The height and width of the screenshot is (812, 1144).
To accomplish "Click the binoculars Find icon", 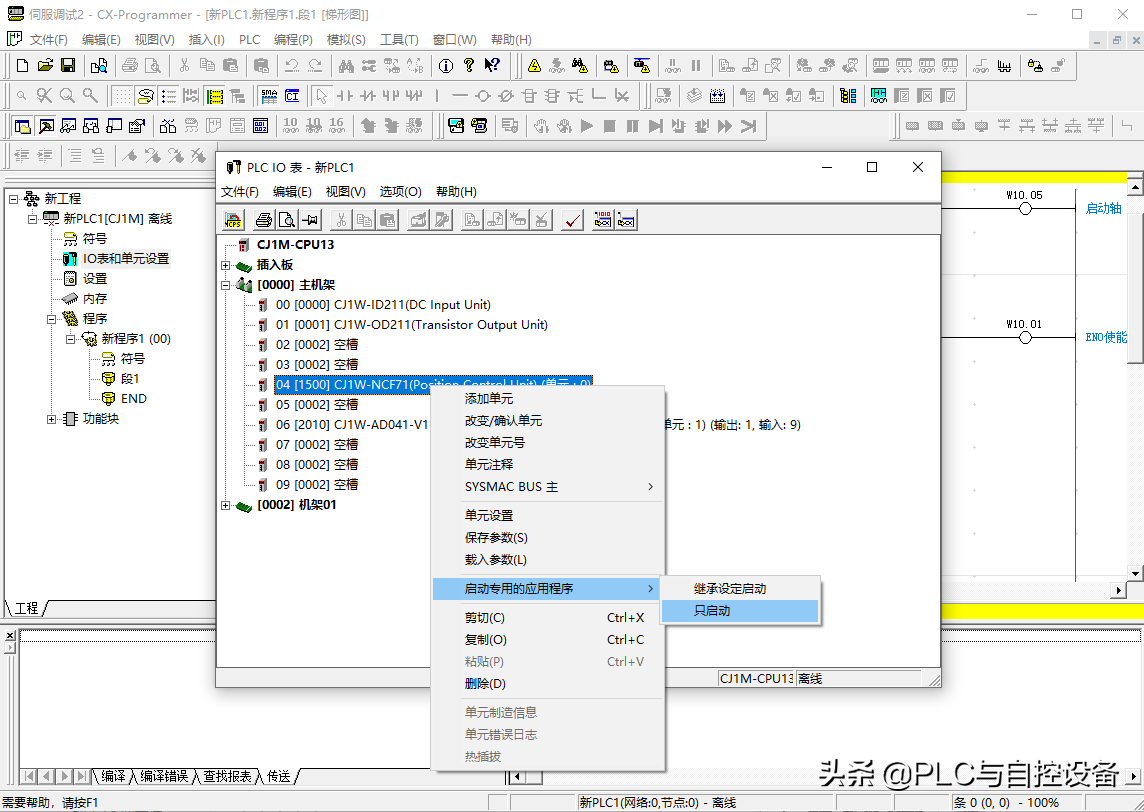I will coord(346,66).
